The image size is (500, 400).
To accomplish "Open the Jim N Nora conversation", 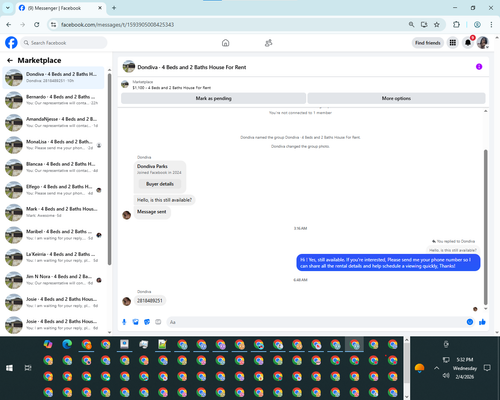I will 53,279.
